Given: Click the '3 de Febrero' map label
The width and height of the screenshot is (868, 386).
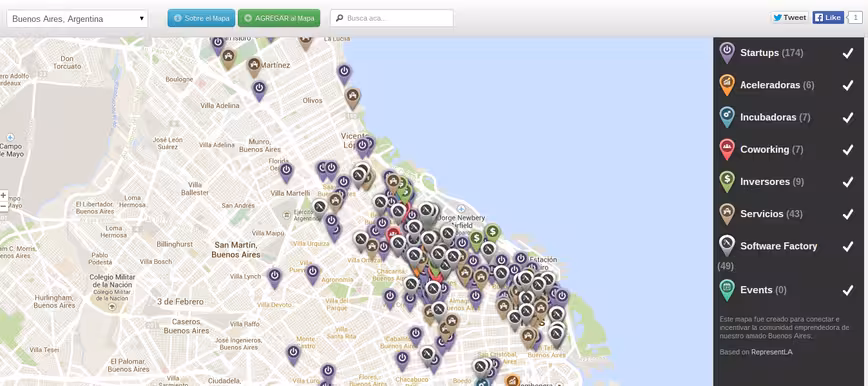Looking at the screenshot, I should click(x=180, y=302).
